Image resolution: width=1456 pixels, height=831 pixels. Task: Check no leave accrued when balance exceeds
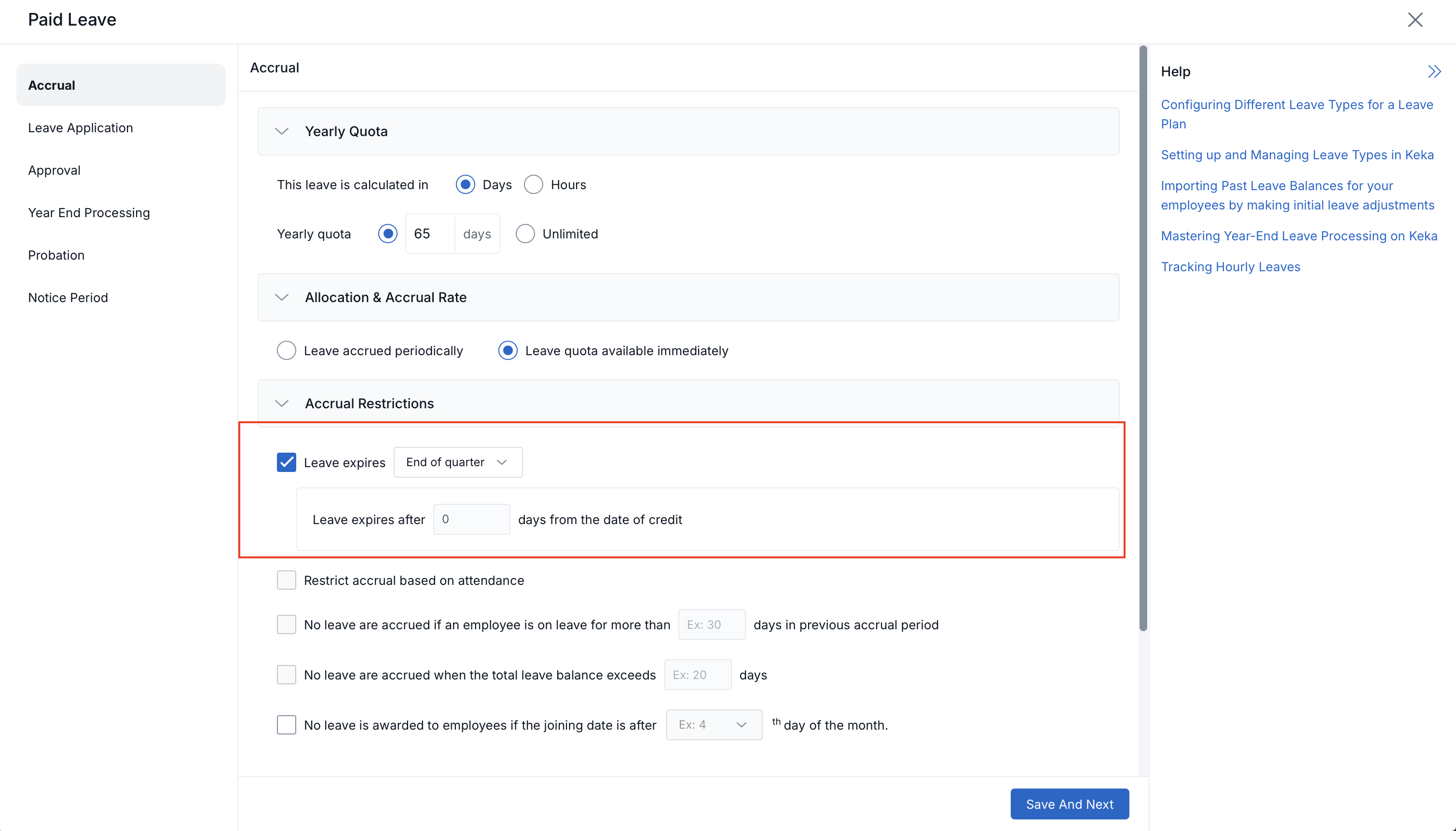tap(287, 675)
